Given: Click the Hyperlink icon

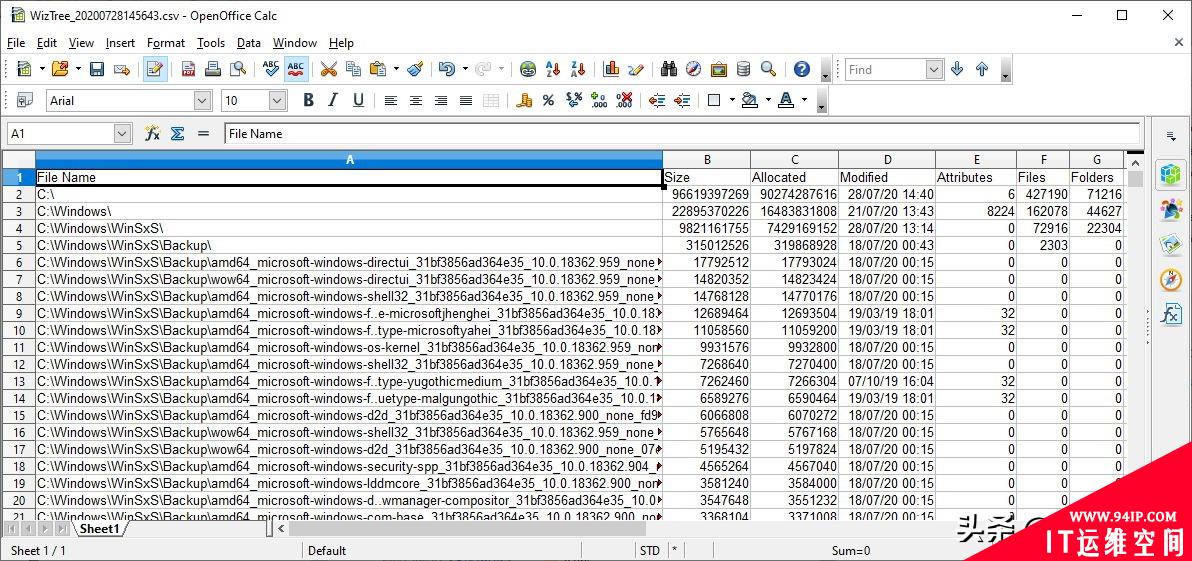Looking at the screenshot, I should click(528, 69).
